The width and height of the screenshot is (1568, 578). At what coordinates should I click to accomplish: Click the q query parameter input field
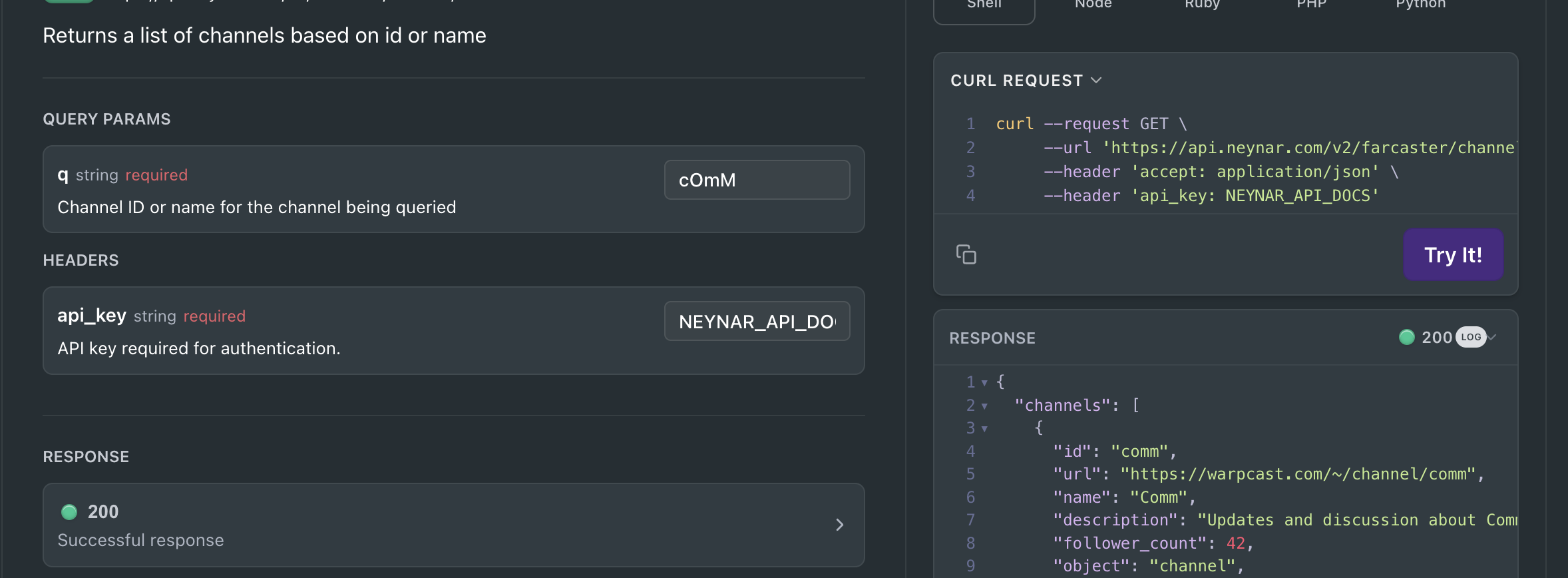coord(757,180)
